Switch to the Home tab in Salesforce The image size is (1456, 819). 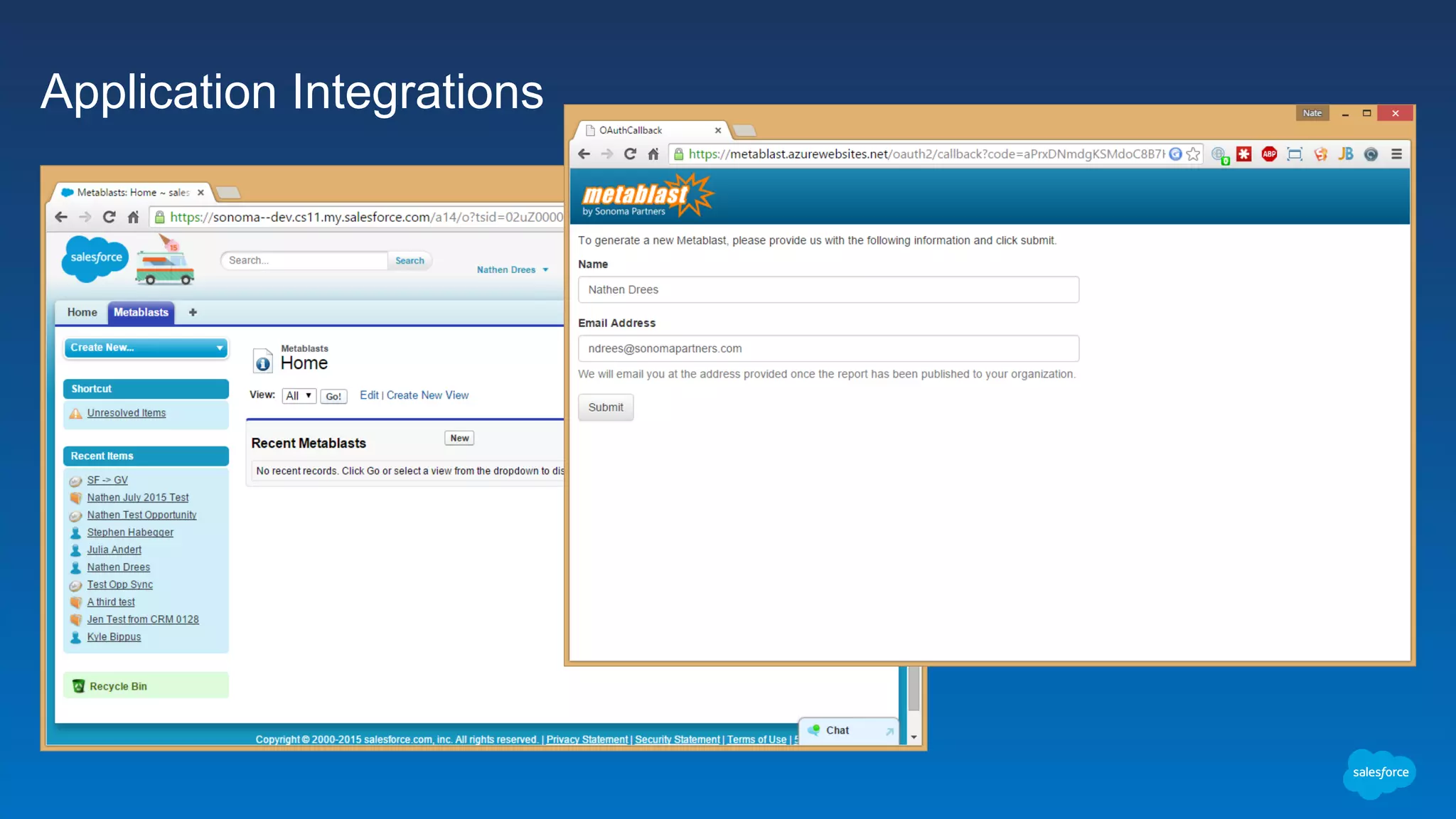click(x=82, y=312)
